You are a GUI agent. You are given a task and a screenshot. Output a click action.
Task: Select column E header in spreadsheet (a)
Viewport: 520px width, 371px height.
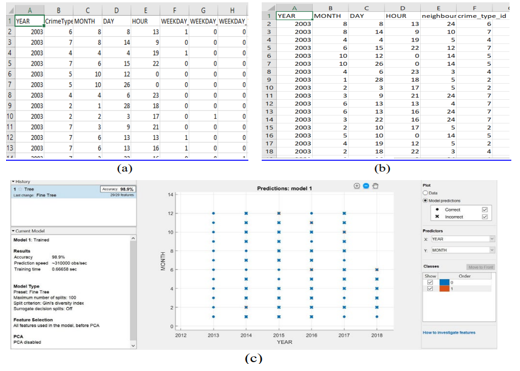coord(145,10)
